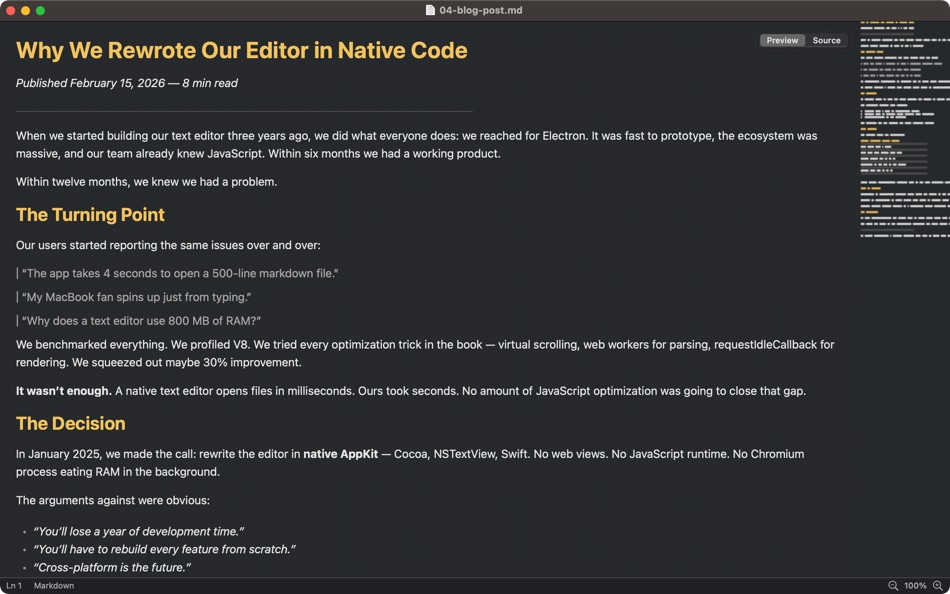Screen dimensions: 950x594
Task: Click 'The arguments against were obvious:' line
Action: pos(113,501)
